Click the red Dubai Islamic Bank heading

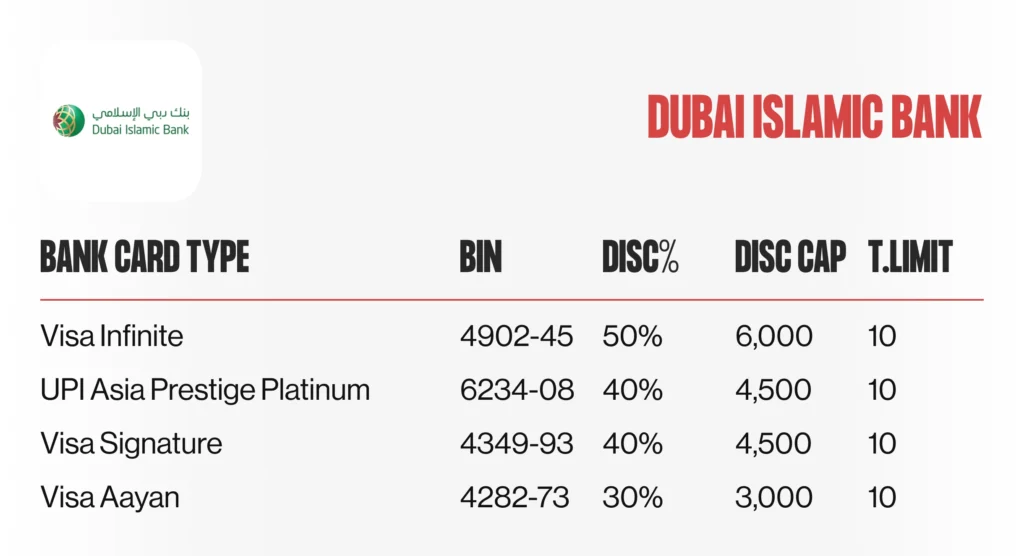pyautogui.click(x=814, y=117)
